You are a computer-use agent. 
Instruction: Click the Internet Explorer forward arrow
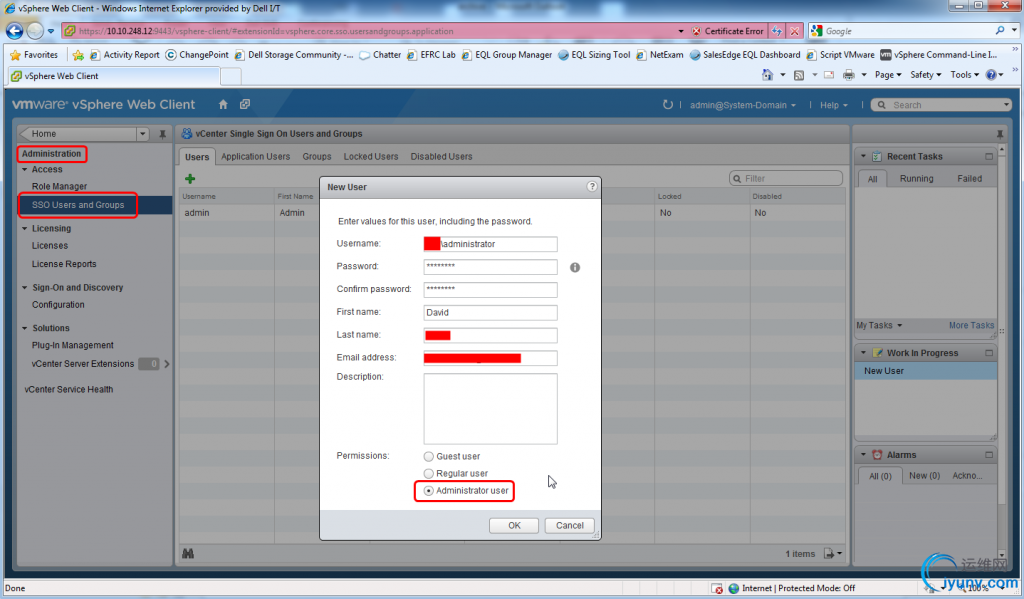(35, 31)
